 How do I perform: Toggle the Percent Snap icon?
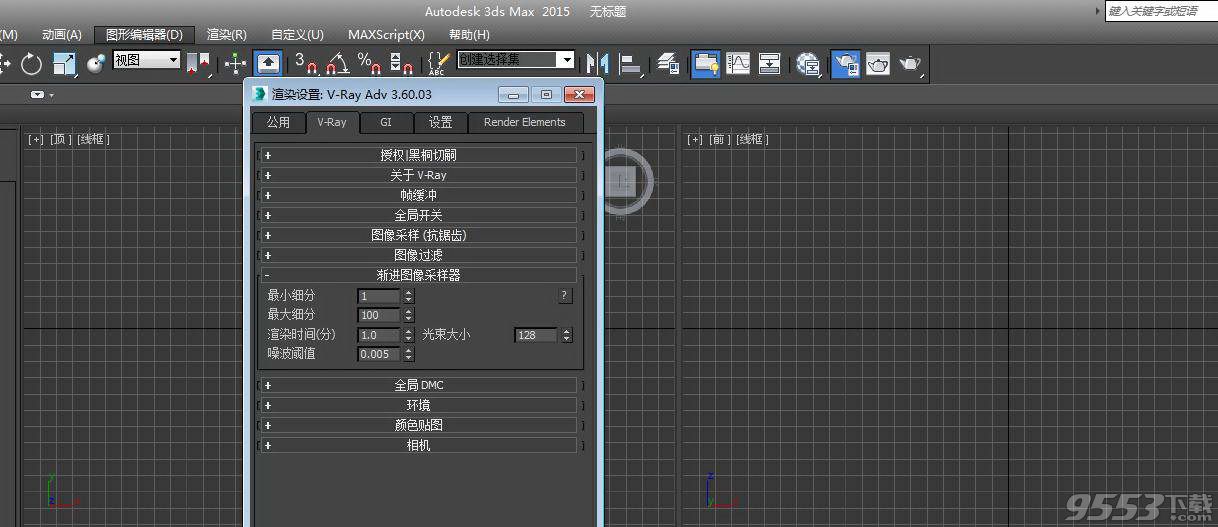[369, 64]
